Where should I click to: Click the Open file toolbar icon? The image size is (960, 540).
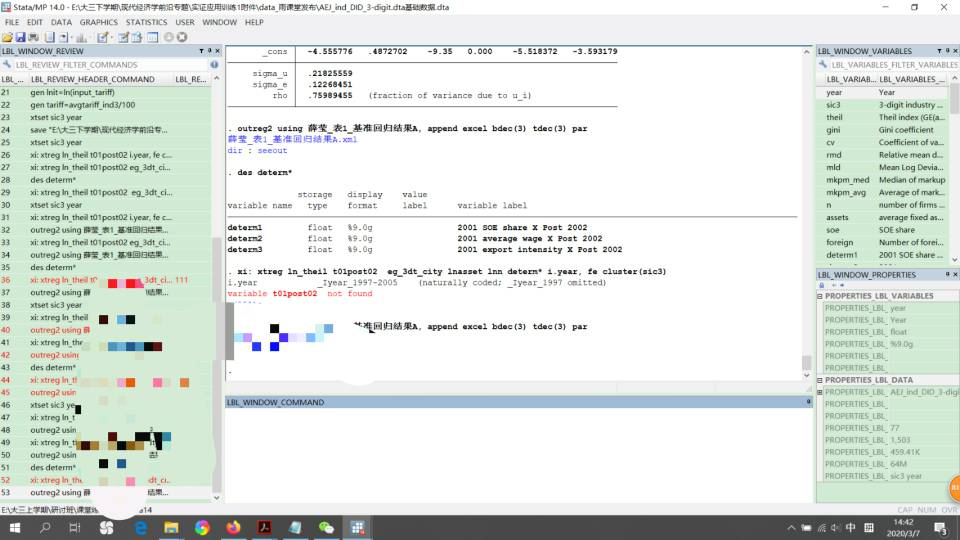point(7,37)
